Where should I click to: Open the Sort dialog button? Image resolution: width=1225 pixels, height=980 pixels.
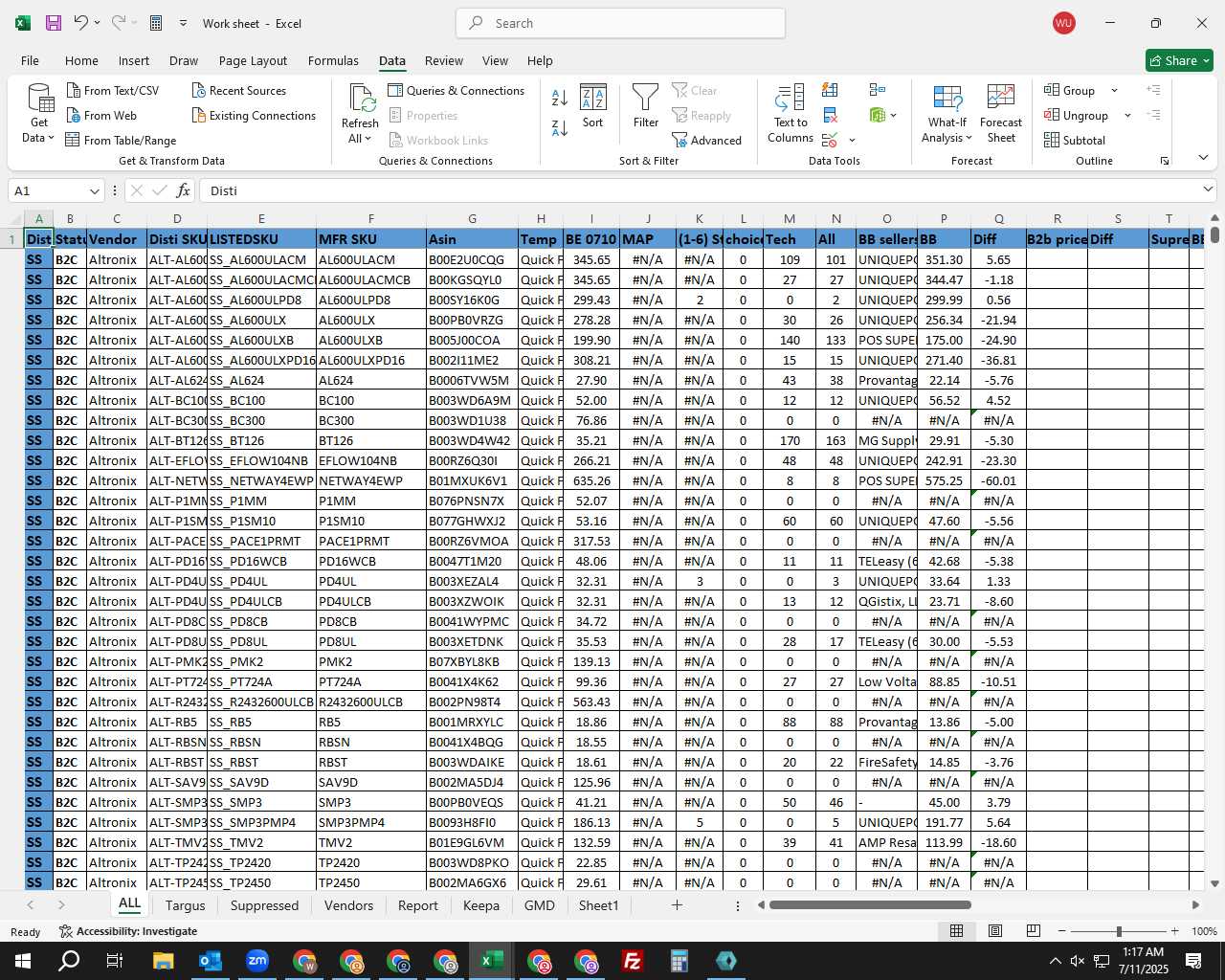(593, 105)
